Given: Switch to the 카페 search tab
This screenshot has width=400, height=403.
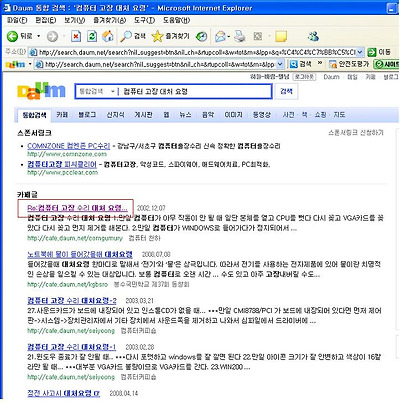Looking at the screenshot, I should (62, 115).
